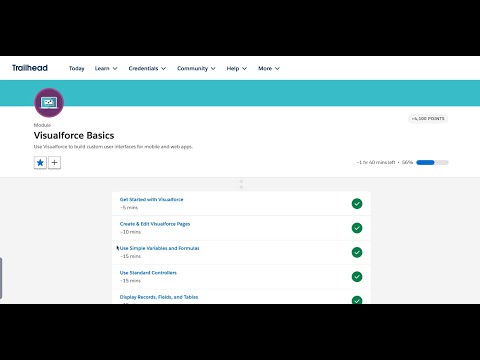Open Create & Edit Visualforce Pages unit
This screenshot has height=360, width=480.
pos(155,224)
